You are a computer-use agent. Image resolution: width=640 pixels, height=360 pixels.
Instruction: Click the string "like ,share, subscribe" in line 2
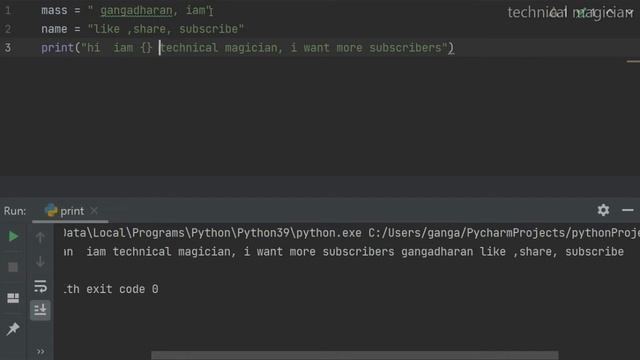(x=166, y=29)
